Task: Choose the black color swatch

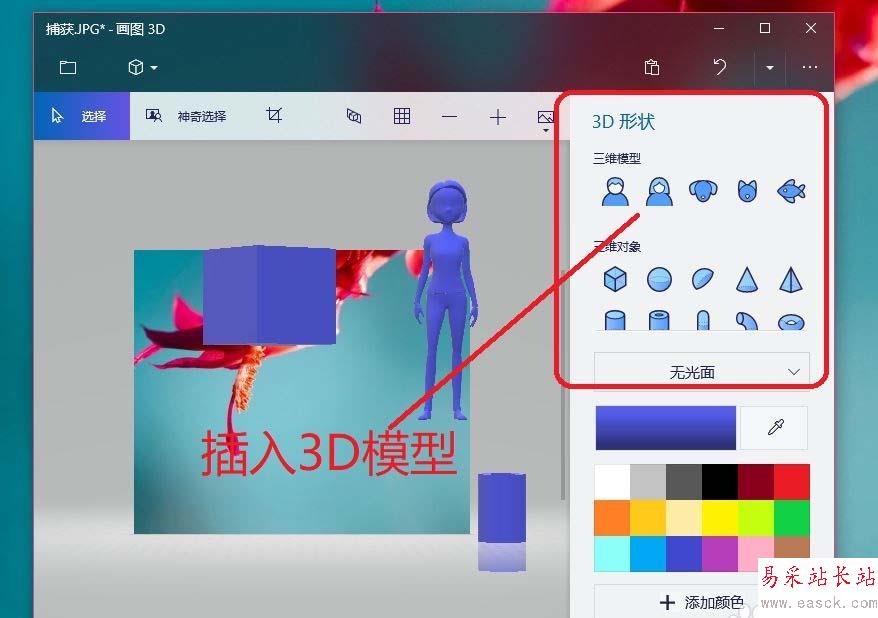Action: tap(720, 481)
